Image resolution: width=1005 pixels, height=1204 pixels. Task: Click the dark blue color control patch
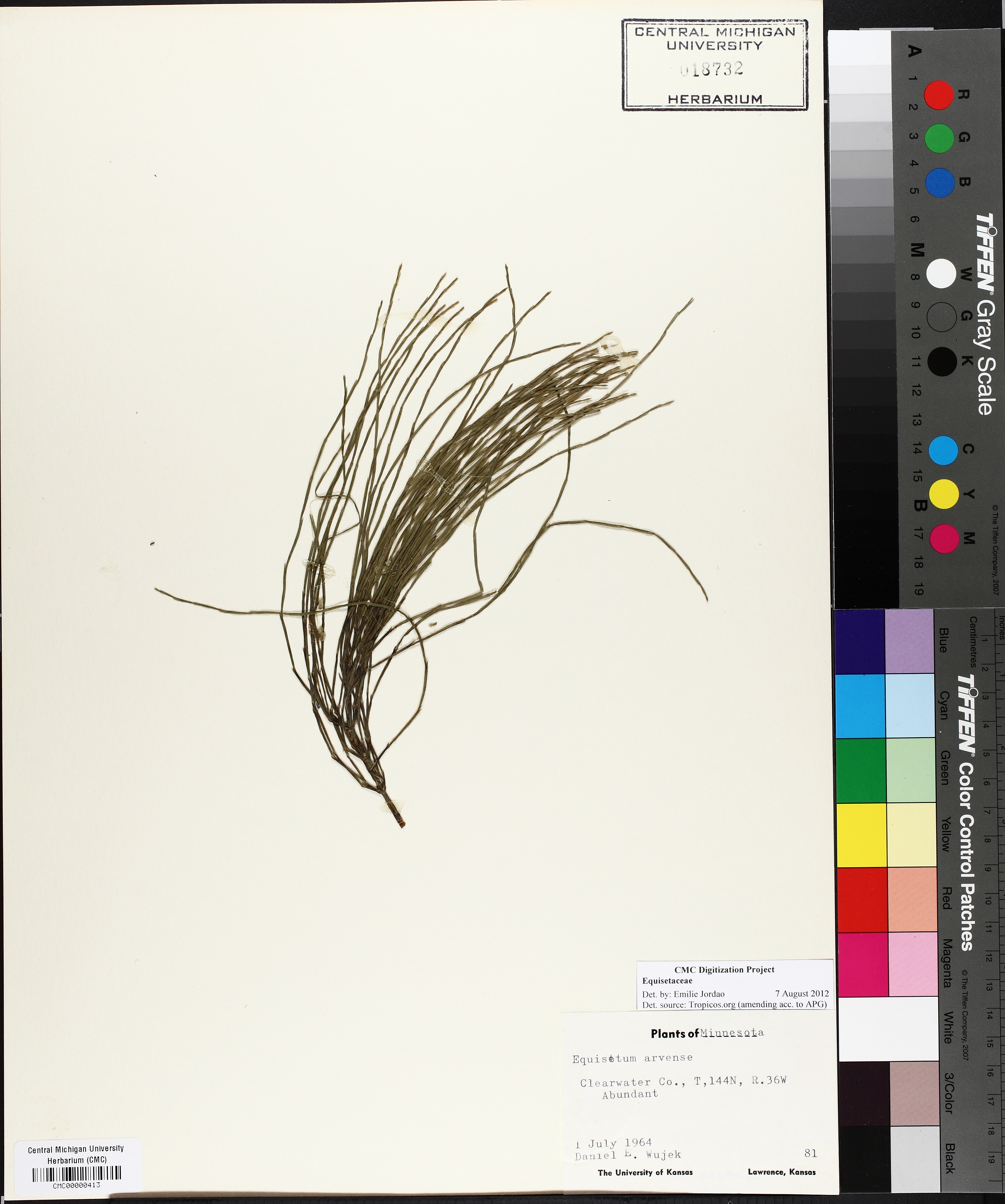pos(860,641)
